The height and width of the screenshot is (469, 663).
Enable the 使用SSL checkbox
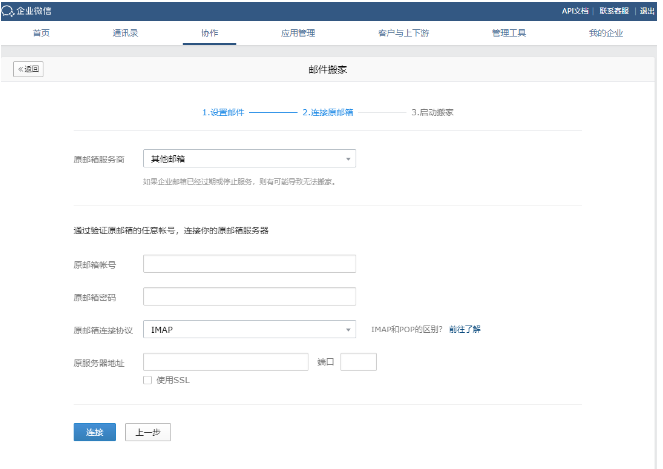pos(148,380)
